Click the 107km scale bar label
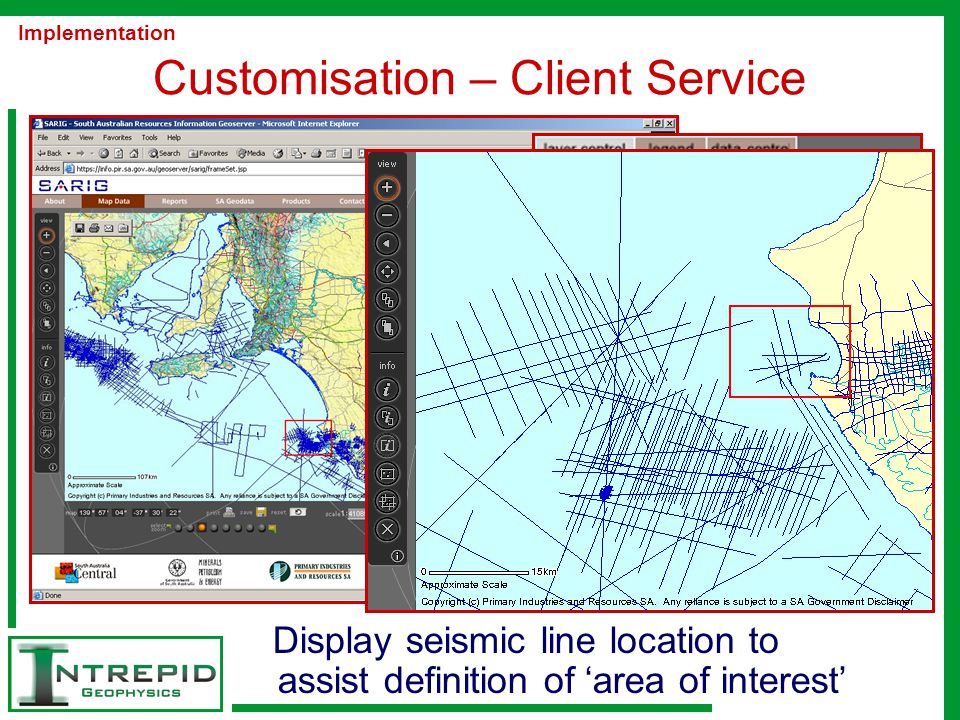 (x=147, y=476)
